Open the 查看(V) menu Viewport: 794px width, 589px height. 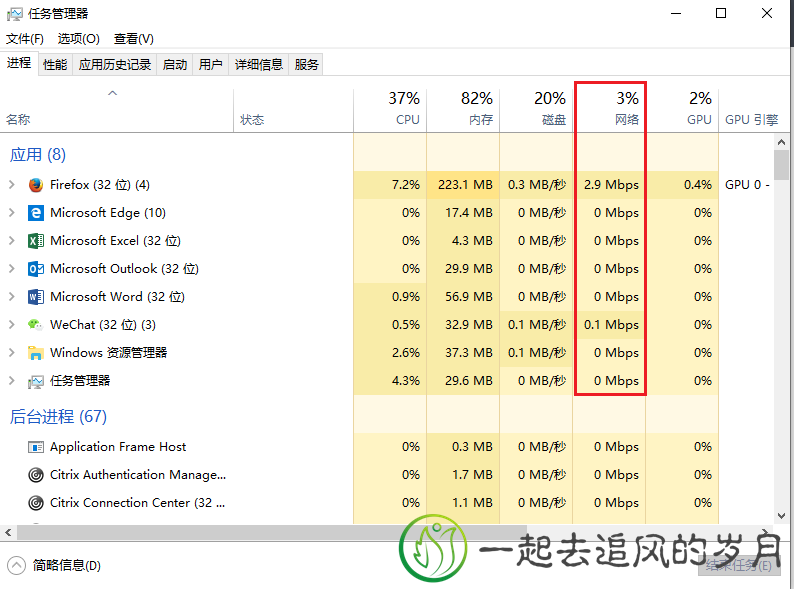(x=134, y=38)
